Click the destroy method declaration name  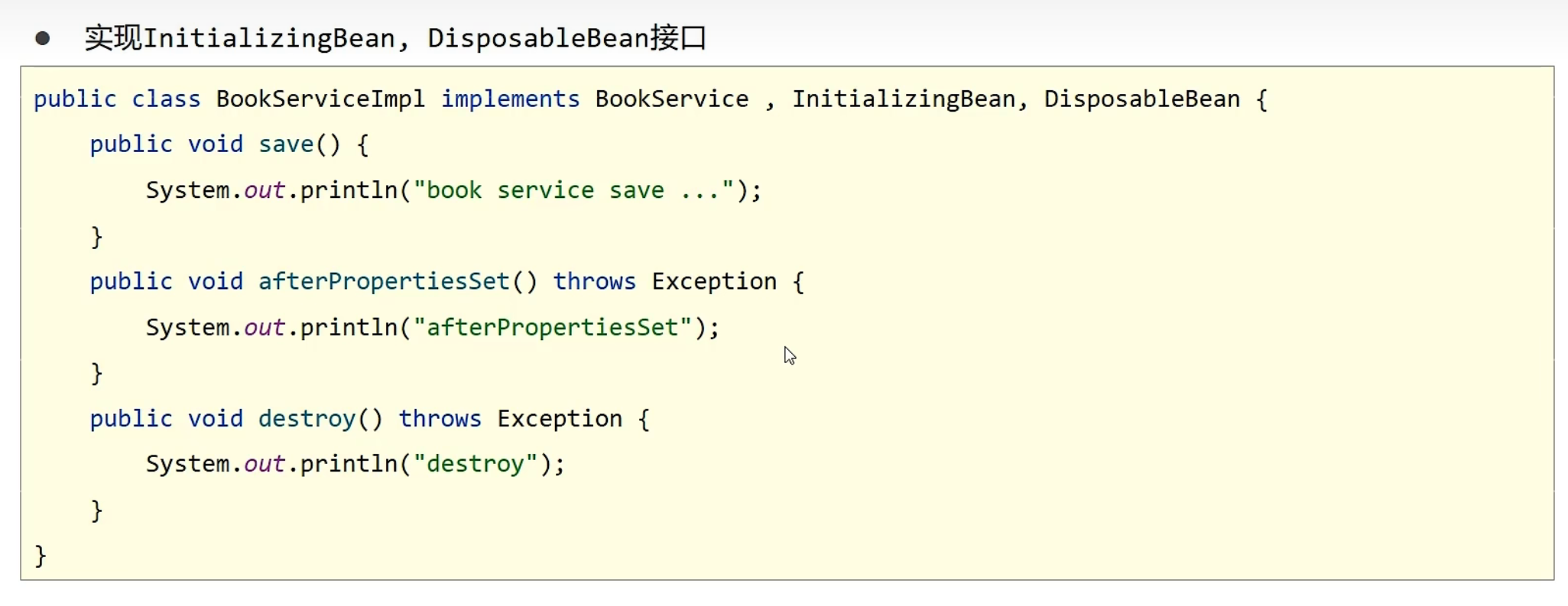(307, 419)
